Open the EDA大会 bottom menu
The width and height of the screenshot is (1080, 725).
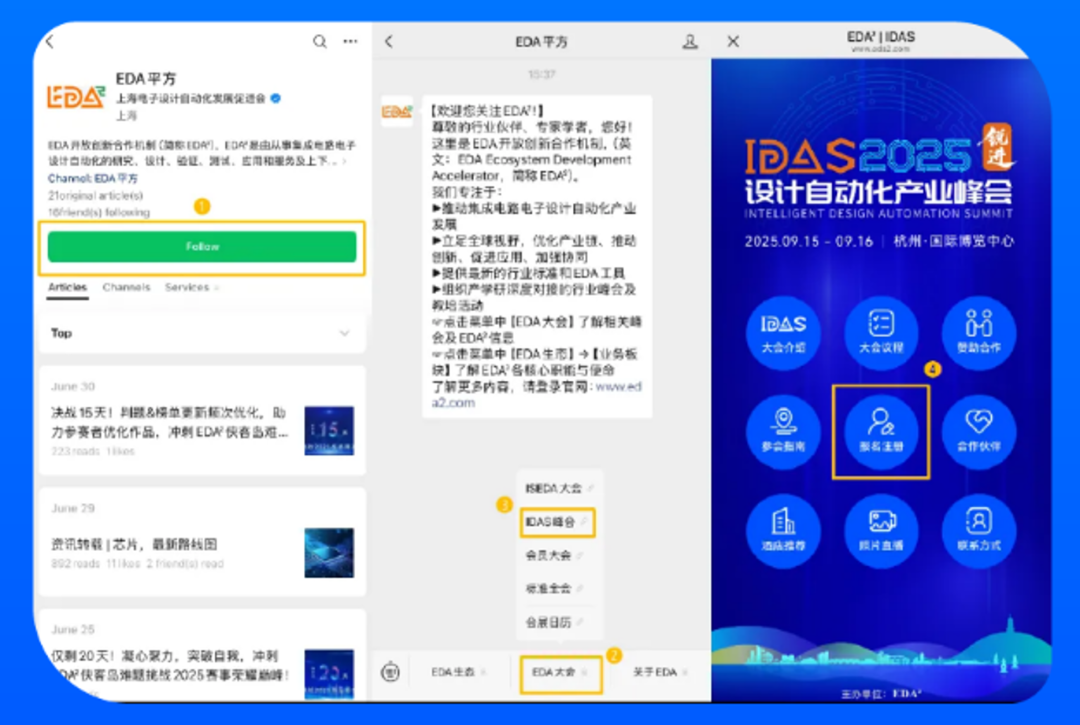pos(560,673)
